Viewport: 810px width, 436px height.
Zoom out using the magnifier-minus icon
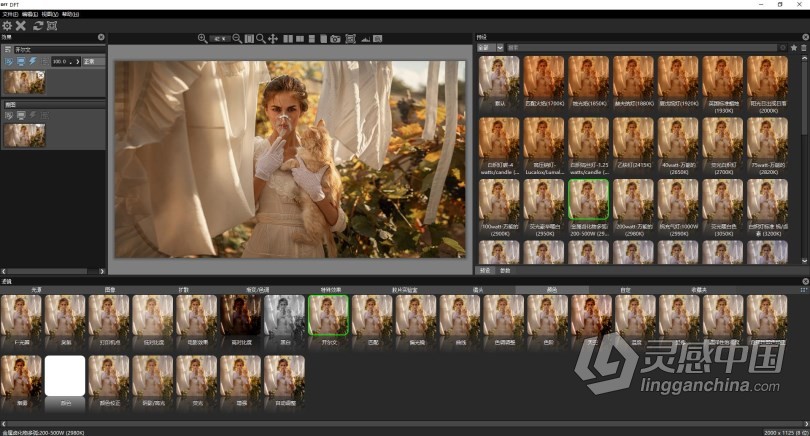coord(237,39)
